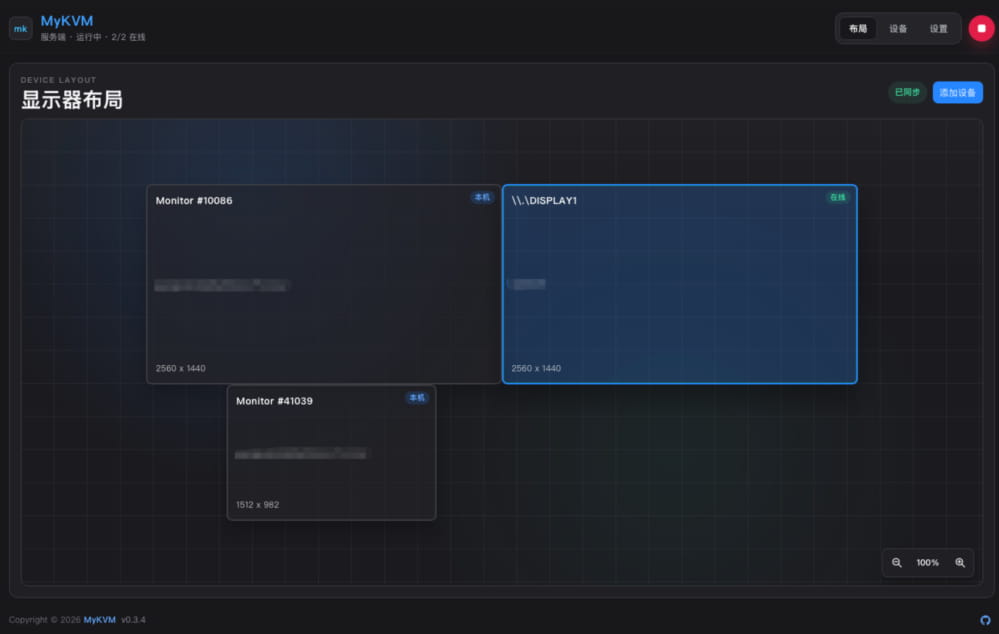Viewport: 999px width, 634px height.
Task: Click 2560 x 1440 on Monitor #10086
Action: pyautogui.click(x=180, y=368)
